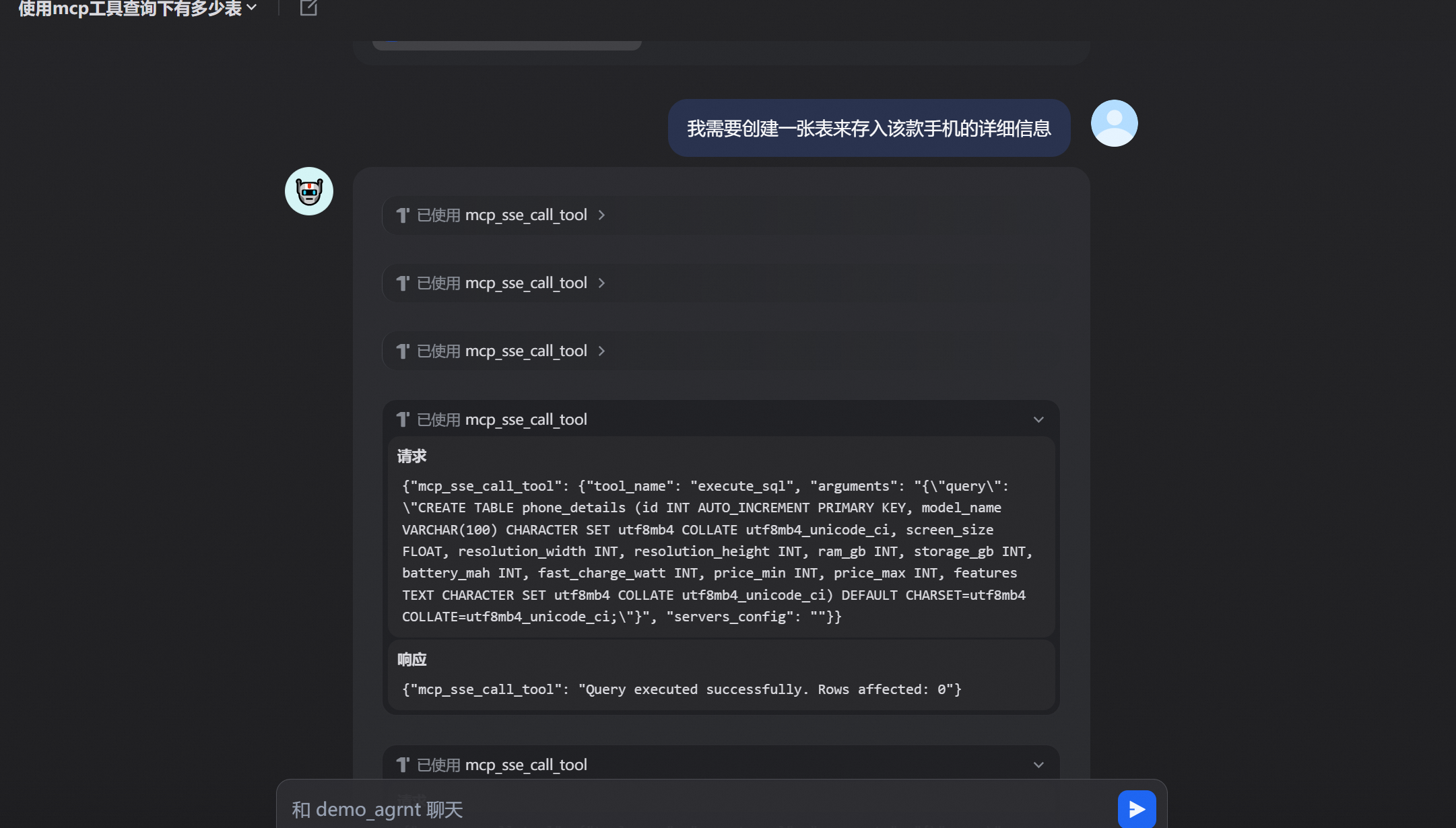1456x828 pixels.
Task: Click the user message about creating table
Action: (869, 129)
